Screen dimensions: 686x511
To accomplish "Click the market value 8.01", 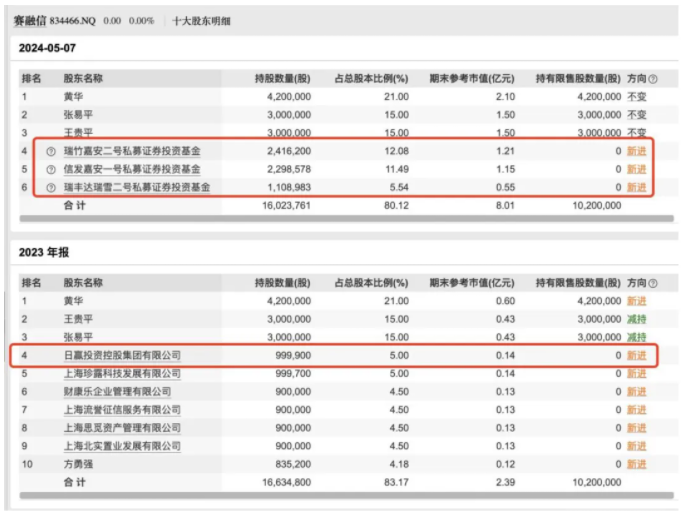I will pos(505,205).
